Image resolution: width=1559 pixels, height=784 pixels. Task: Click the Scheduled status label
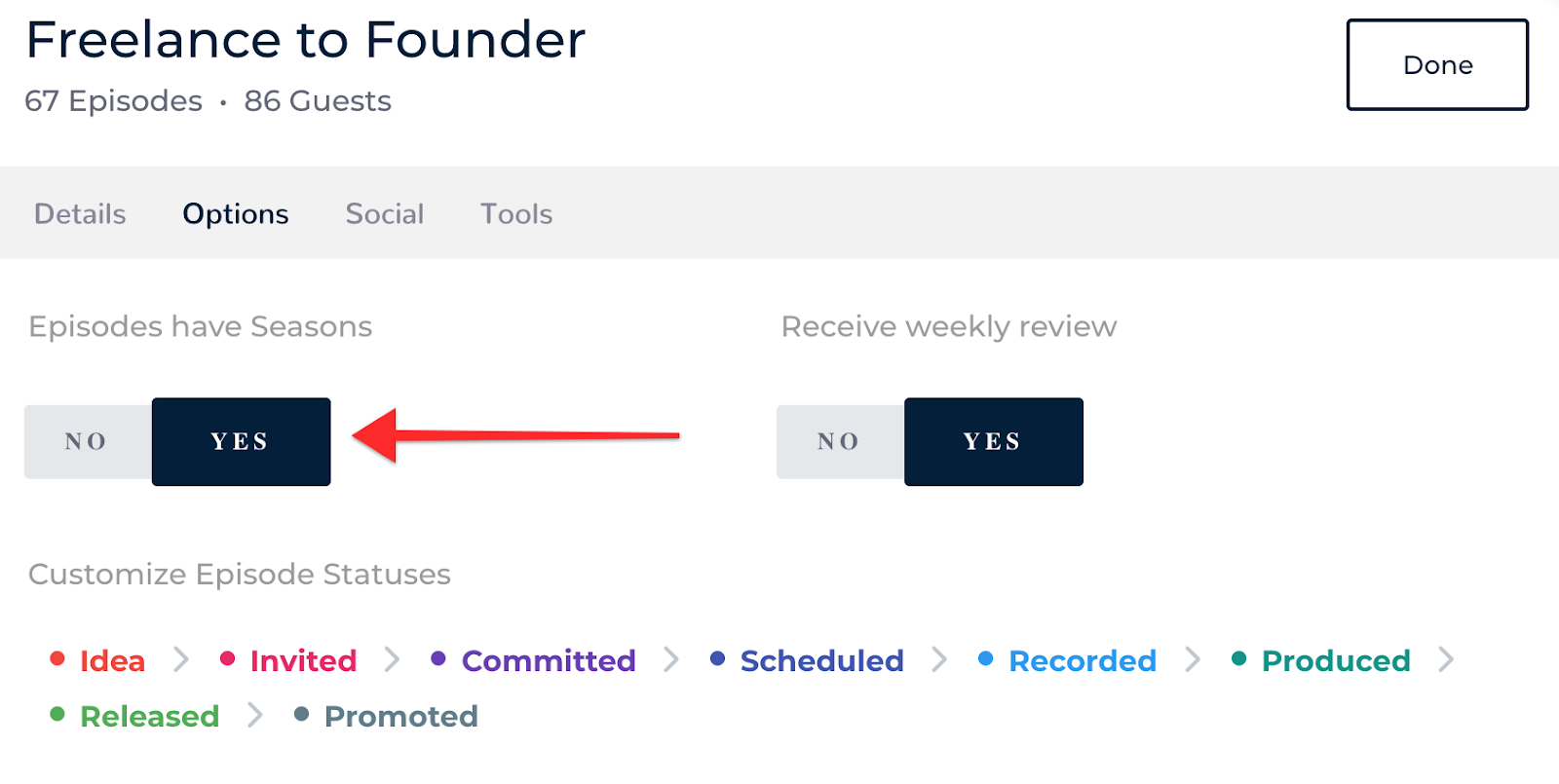(x=821, y=661)
